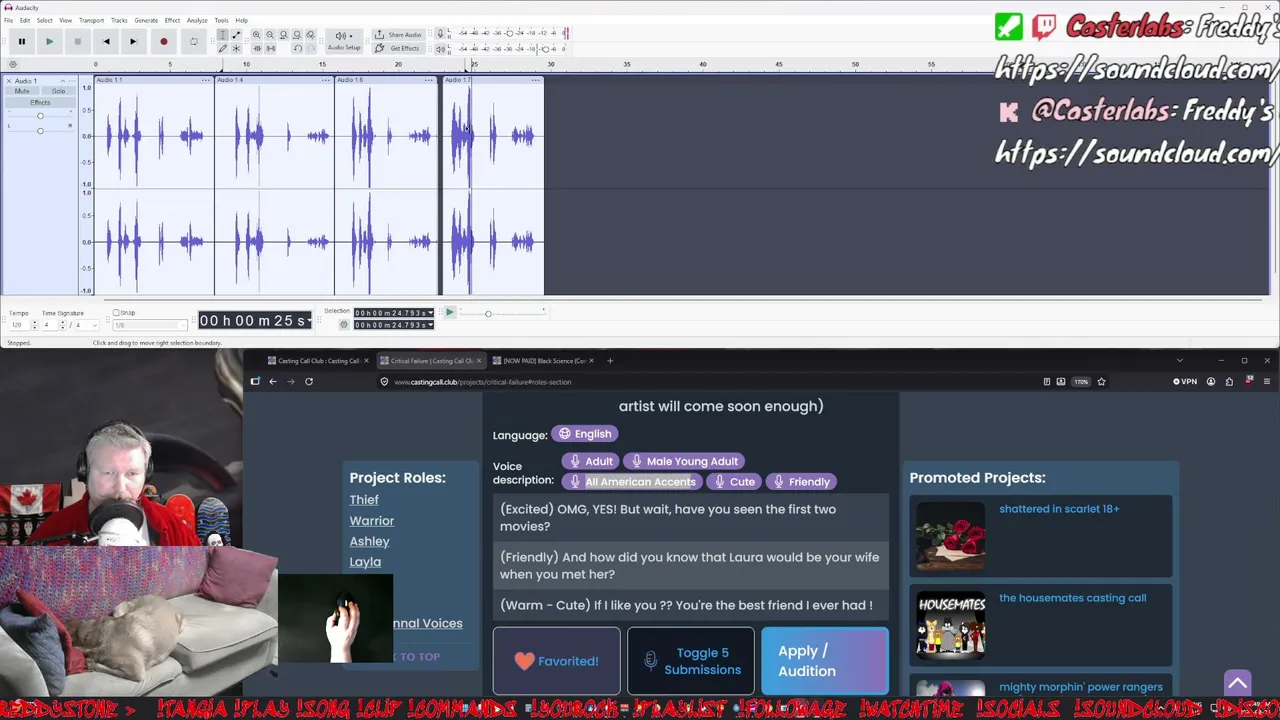Open Effects for Audio 1 track
This screenshot has width=1280, height=720.
coord(40,102)
